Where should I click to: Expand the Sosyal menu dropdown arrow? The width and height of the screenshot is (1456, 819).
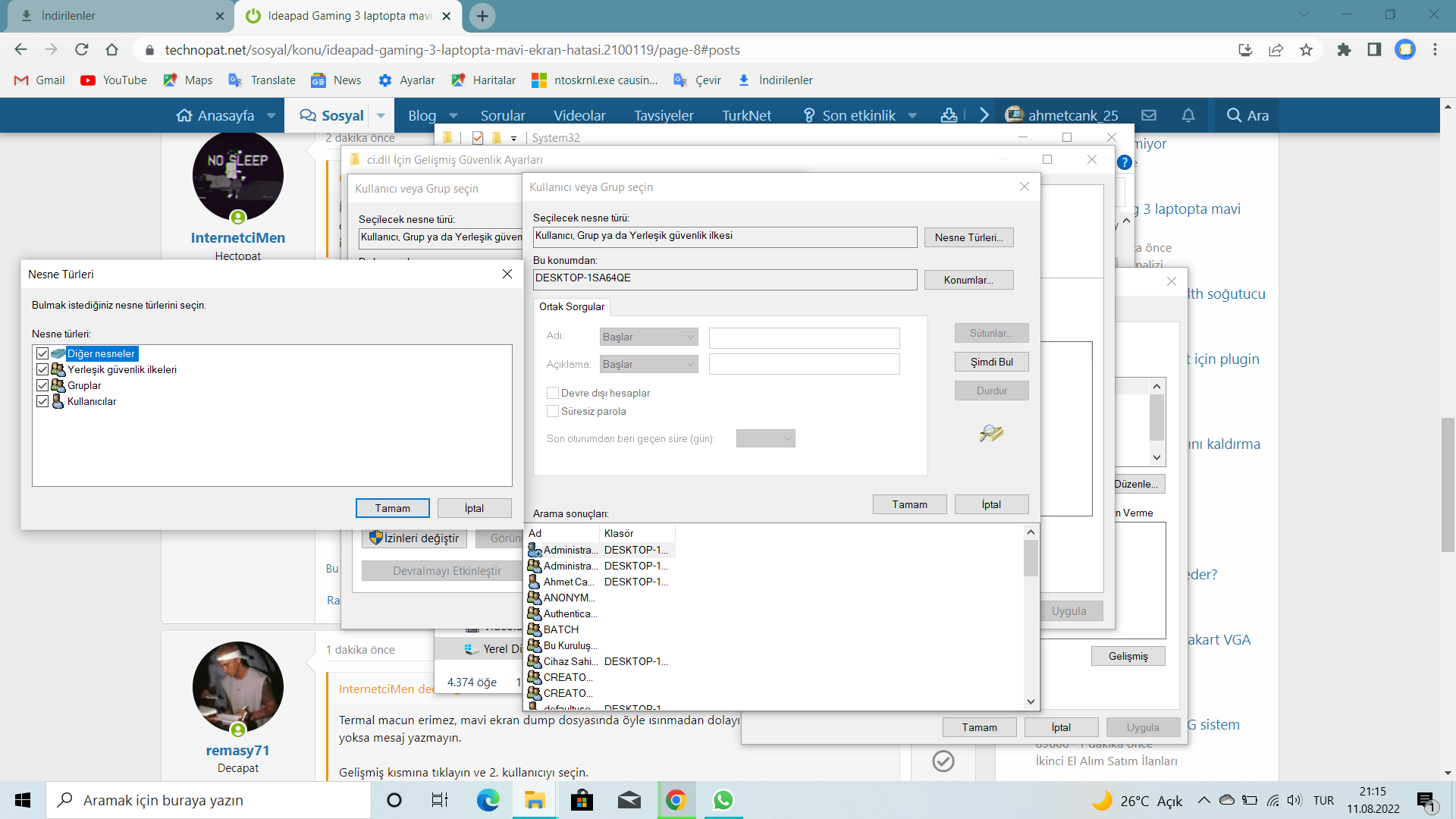381,116
